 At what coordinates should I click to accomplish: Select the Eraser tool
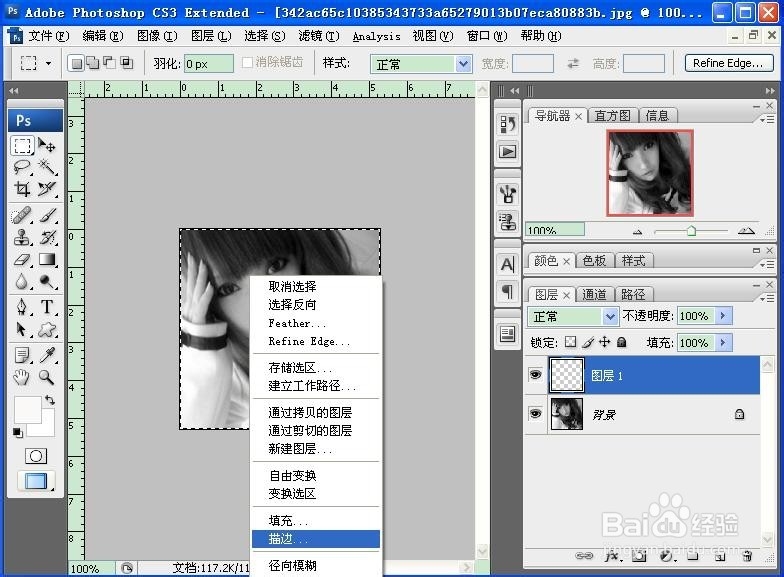[x=22, y=260]
